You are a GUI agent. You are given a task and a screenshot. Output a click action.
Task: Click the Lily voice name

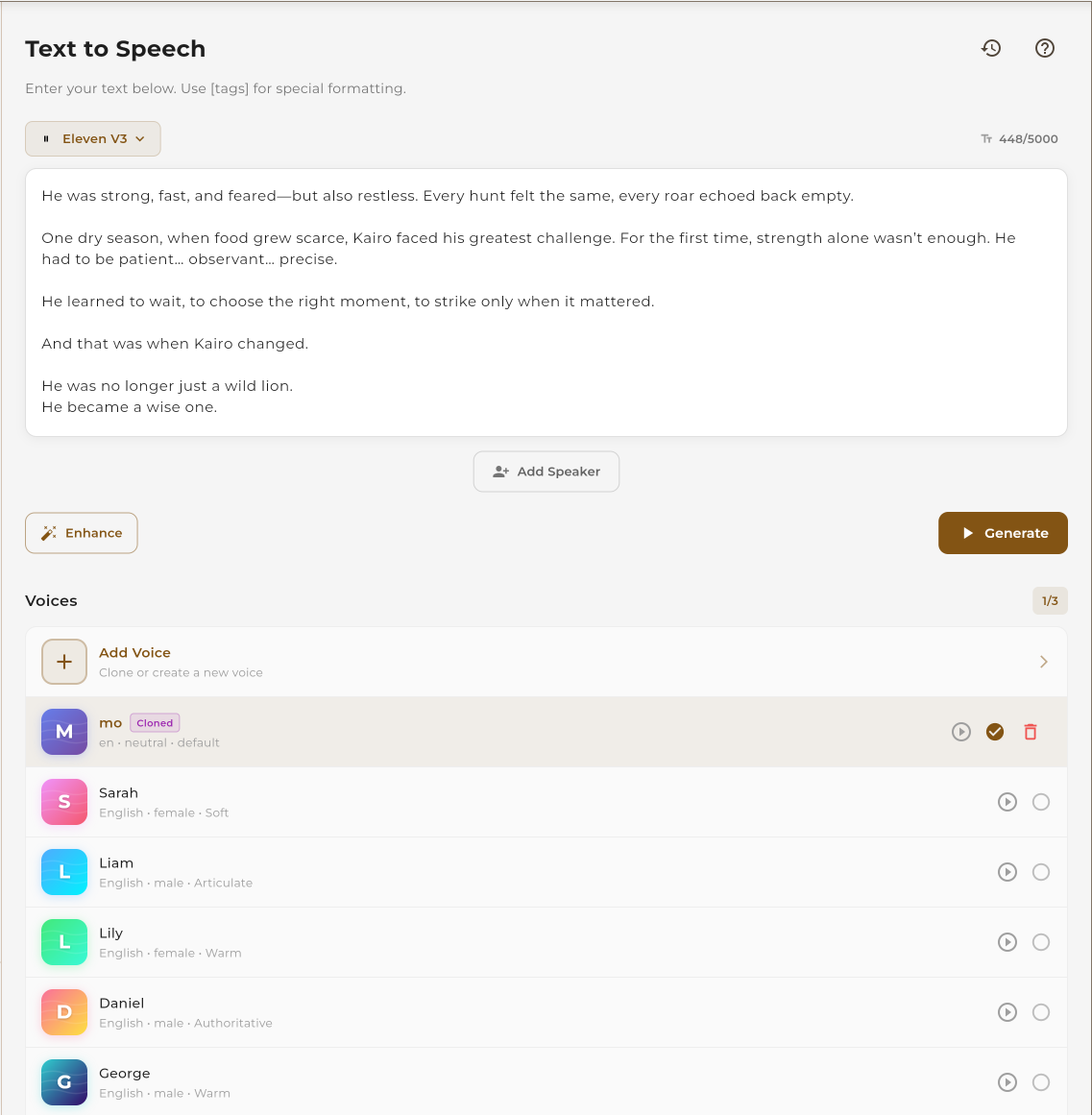[x=110, y=933]
